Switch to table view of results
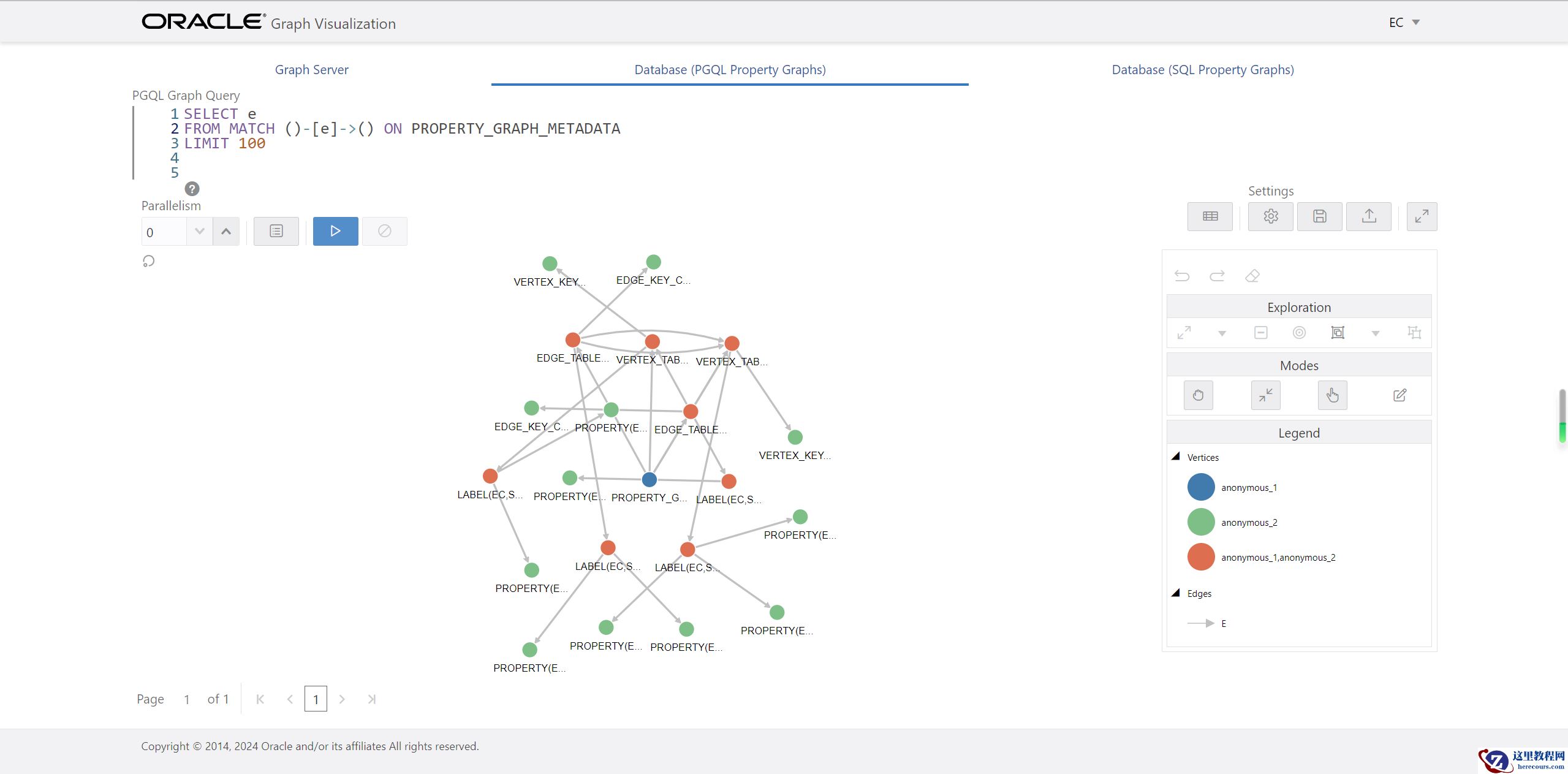 click(1210, 216)
